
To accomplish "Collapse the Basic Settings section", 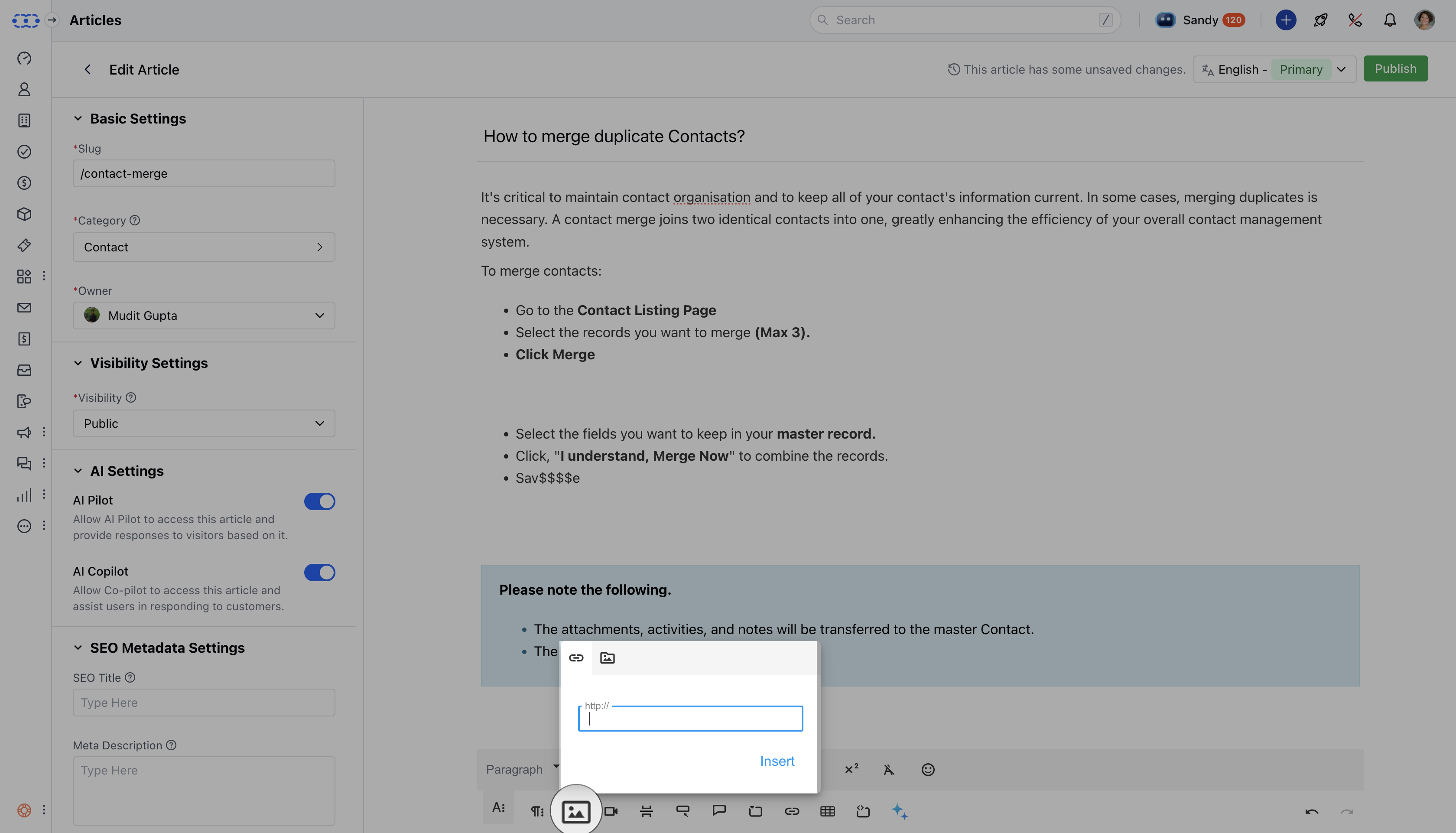I will pos(78,118).
